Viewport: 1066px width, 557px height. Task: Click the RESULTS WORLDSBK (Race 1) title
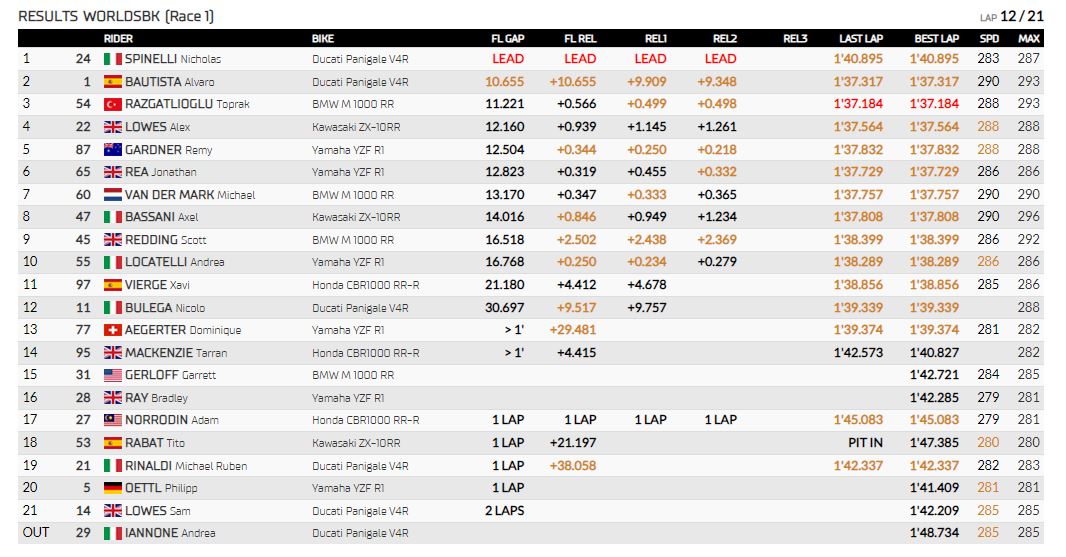(x=116, y=16)
